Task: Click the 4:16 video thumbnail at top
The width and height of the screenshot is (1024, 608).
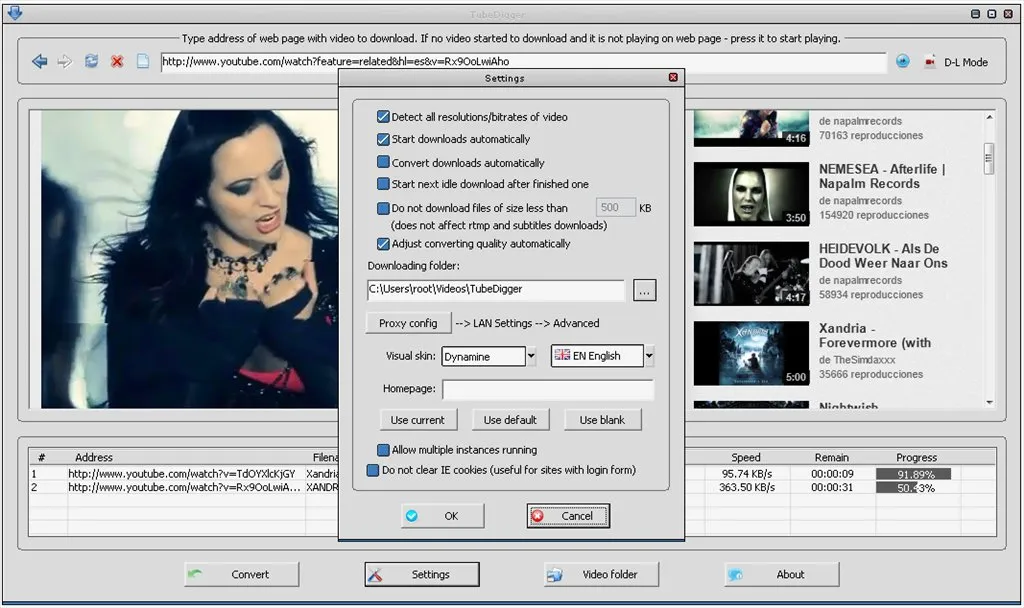Action: point(751,128)
